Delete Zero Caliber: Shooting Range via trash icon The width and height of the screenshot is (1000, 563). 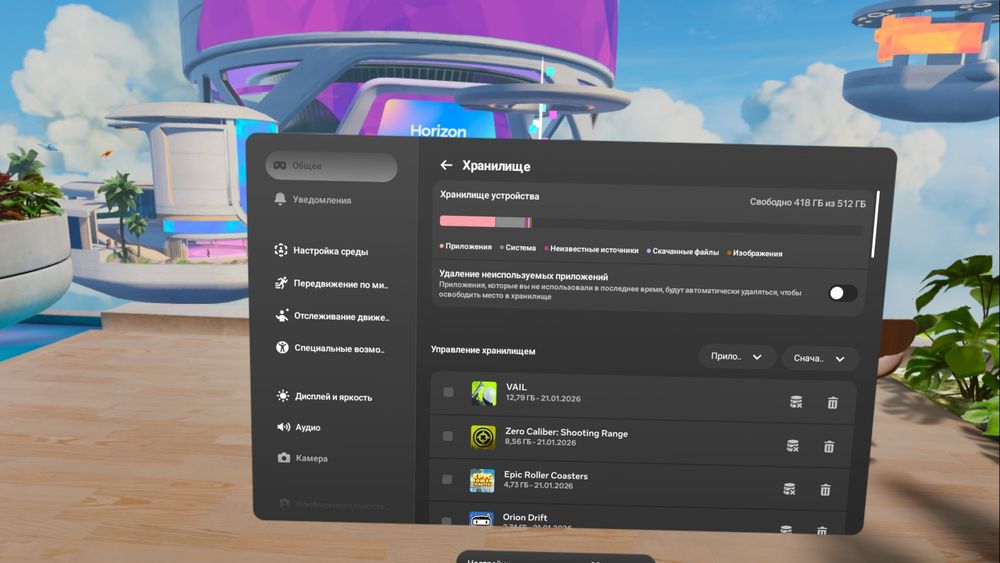click(x=828, y=446)
